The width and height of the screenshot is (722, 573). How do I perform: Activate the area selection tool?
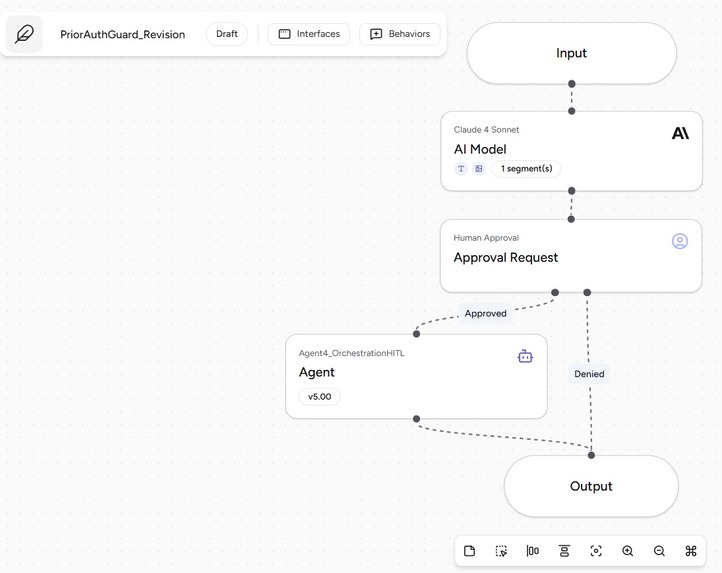[x=501, y=551]
